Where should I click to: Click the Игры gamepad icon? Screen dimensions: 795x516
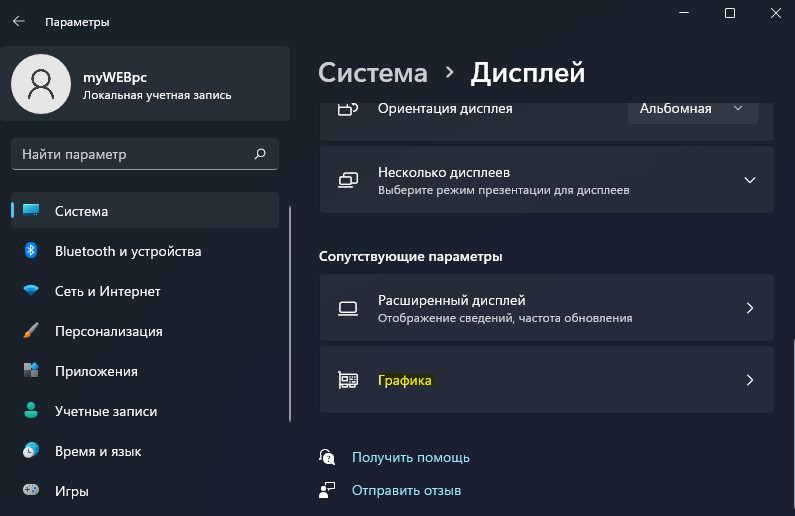coord(31,490)
